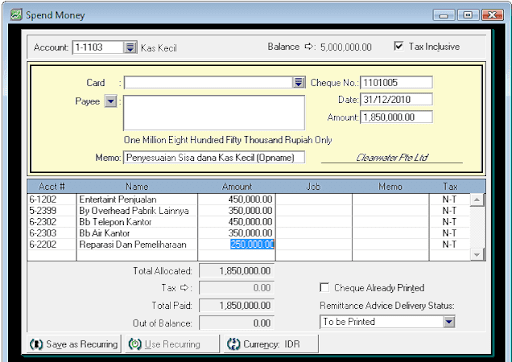Toggle the Tax Inclusive checkbox
512x362 pixels.
point(398,46)
